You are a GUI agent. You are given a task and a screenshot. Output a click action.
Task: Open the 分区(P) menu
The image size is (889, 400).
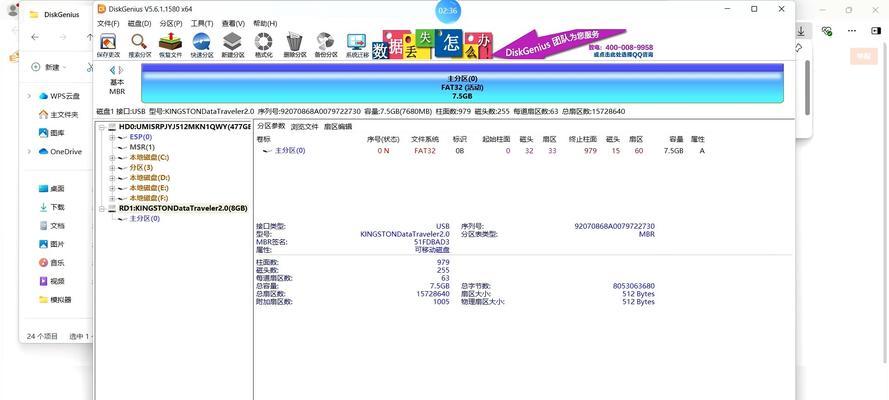click(171, 23)
